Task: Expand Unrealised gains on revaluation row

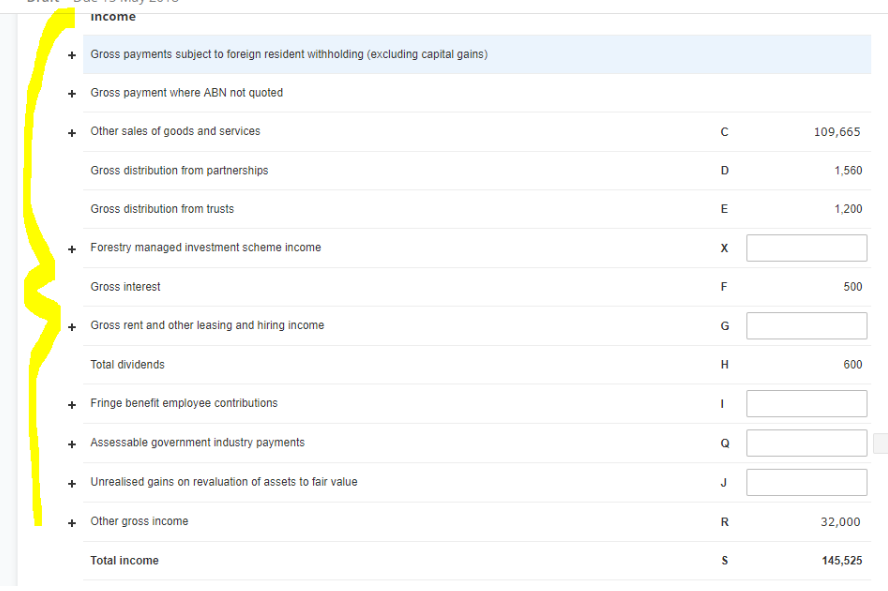Action: pyautogui.click(x=72, y=484)
